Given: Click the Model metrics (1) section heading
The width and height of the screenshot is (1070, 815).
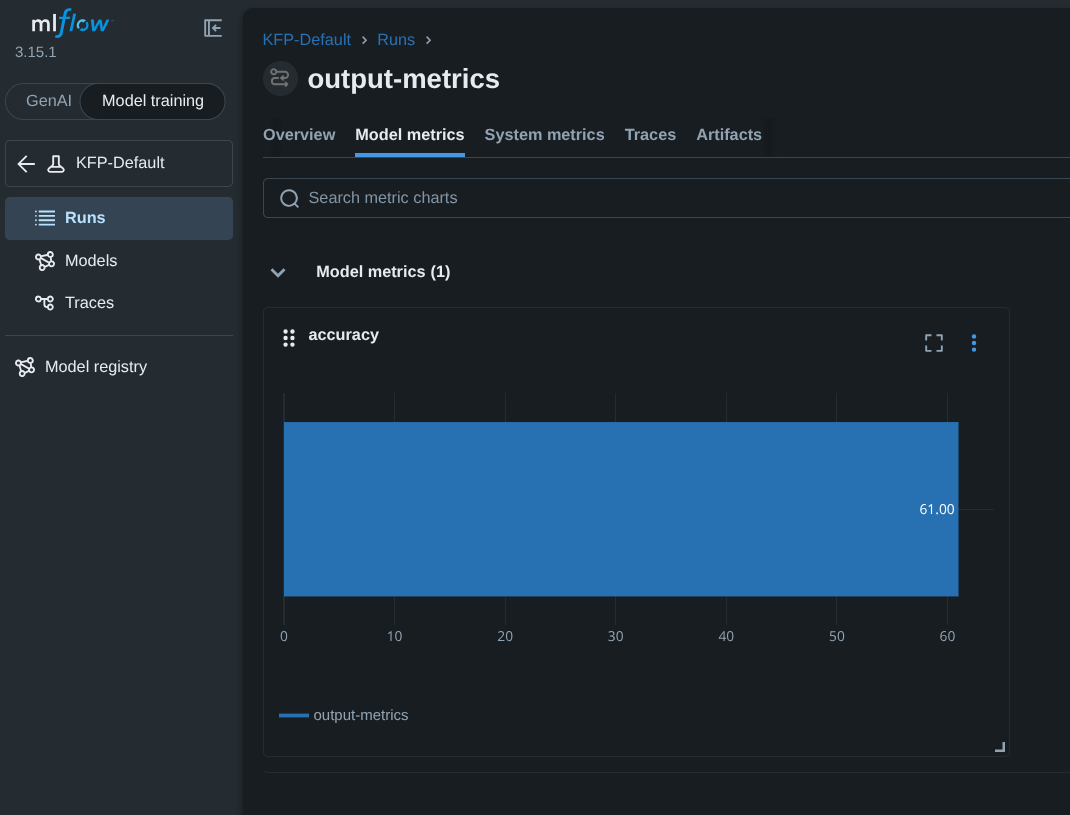Looking at the screenshot, I should [383, 272].
